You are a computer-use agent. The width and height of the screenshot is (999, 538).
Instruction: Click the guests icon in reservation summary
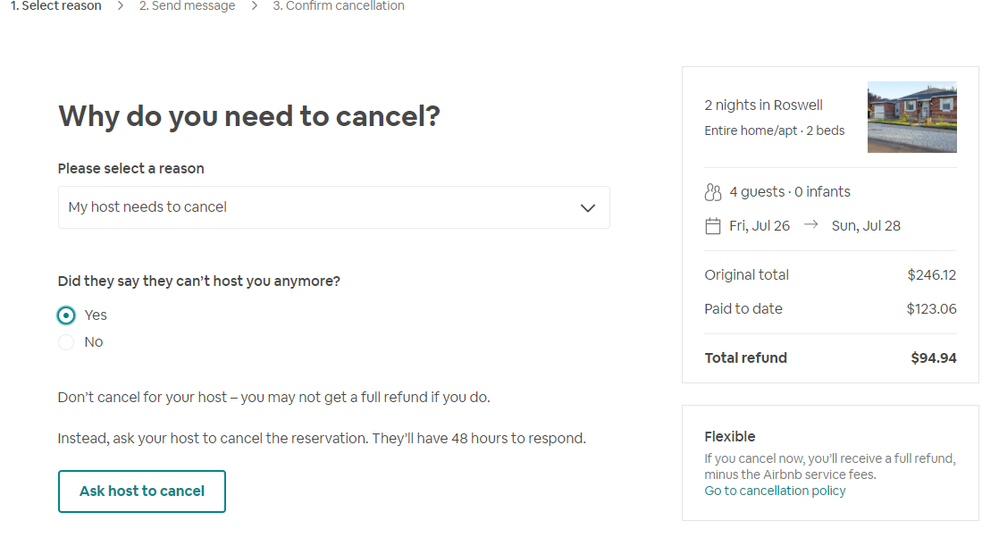(x=713, y=192)
